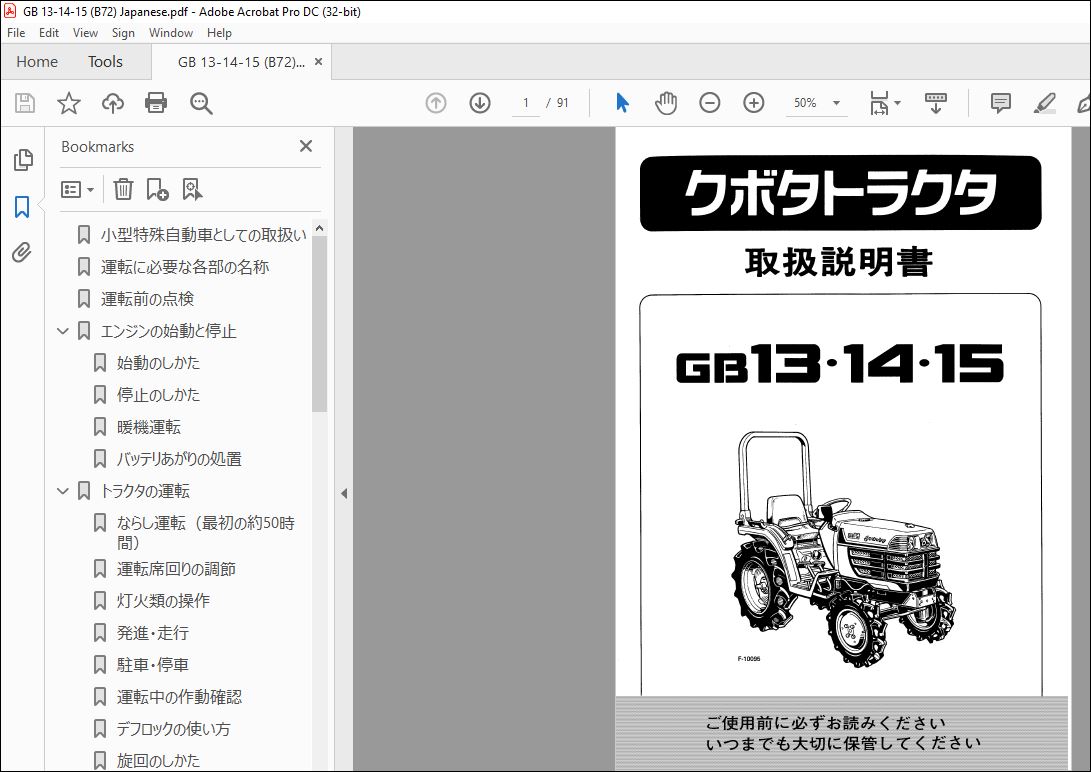Open the File menu
Viewport: 1091px width, 772px height.
(x=16, y=33)
